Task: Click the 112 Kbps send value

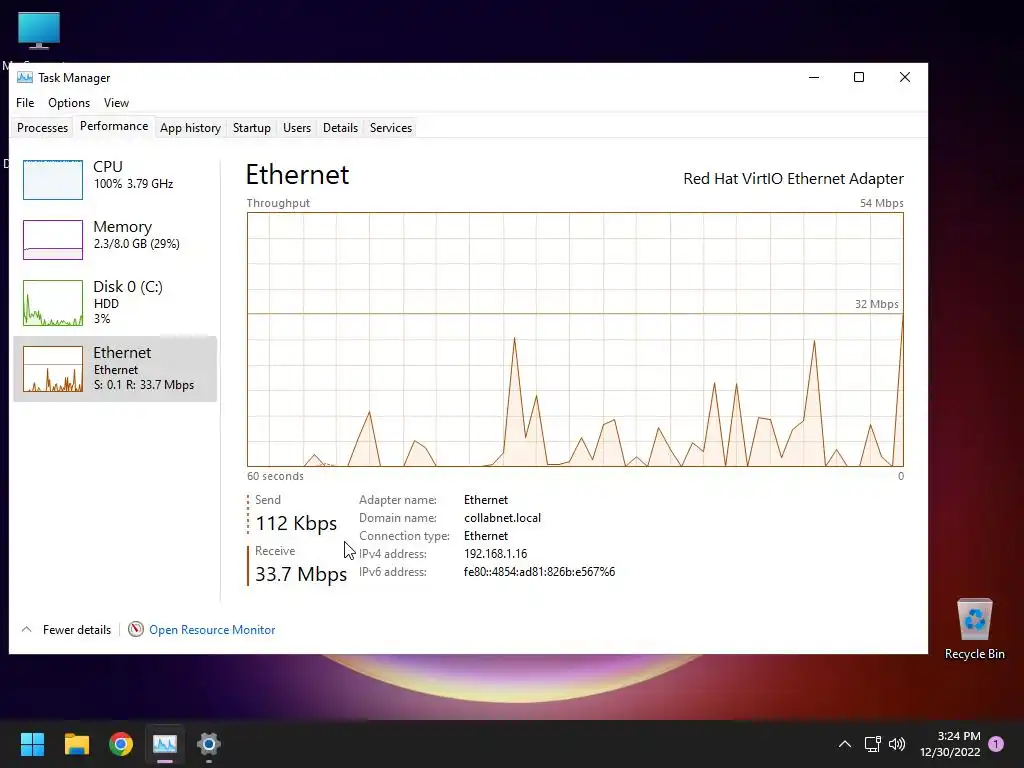Action: point(296,523)
